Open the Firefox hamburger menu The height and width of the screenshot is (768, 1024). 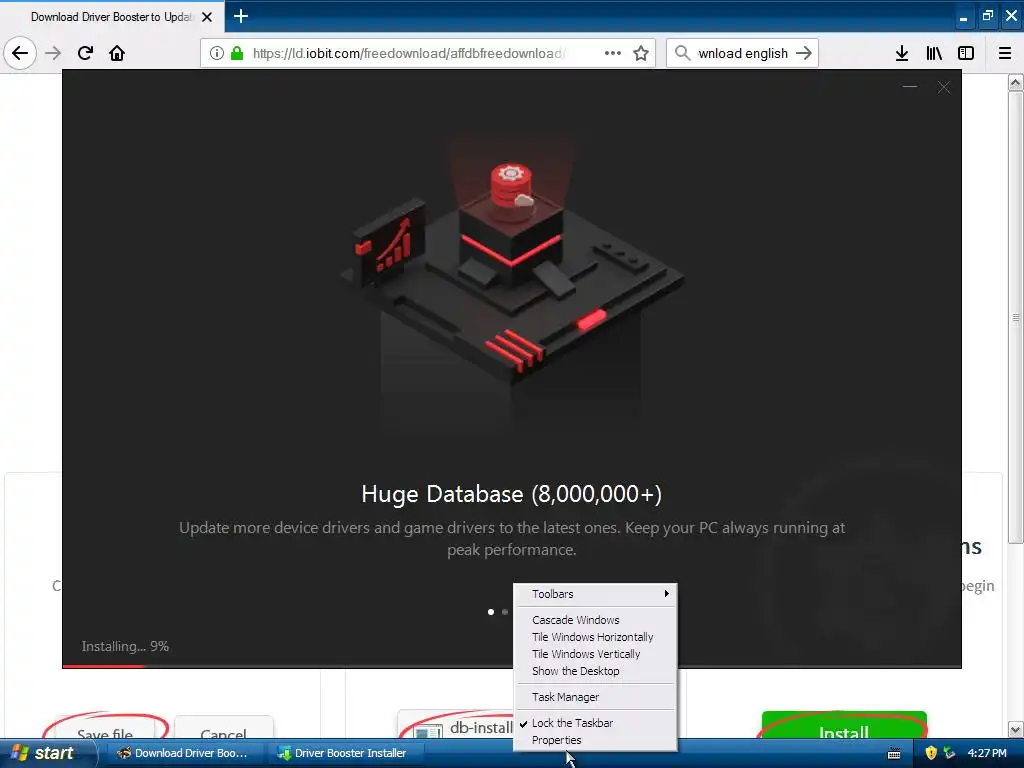[x=1005, y=53]
